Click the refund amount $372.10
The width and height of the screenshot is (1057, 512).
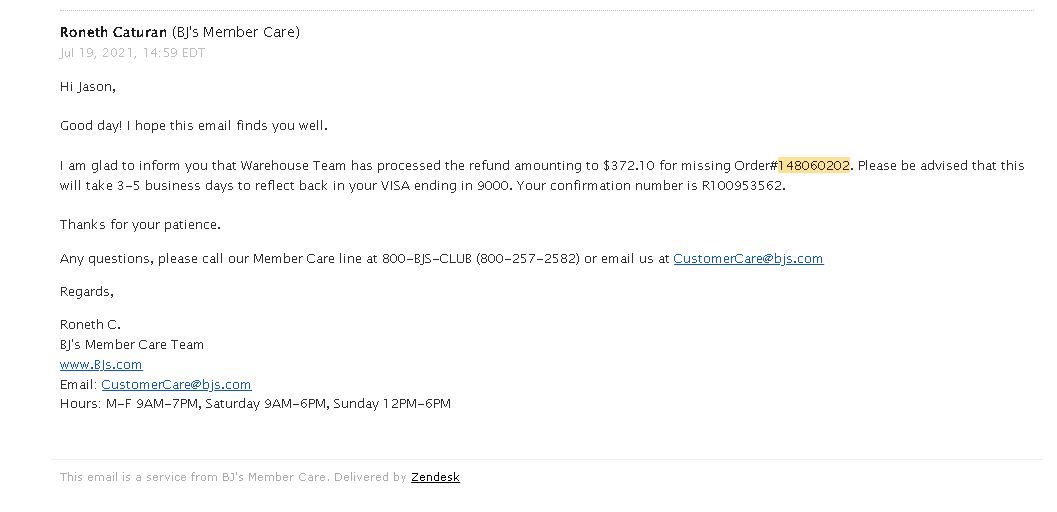click(x=629, y=166)
